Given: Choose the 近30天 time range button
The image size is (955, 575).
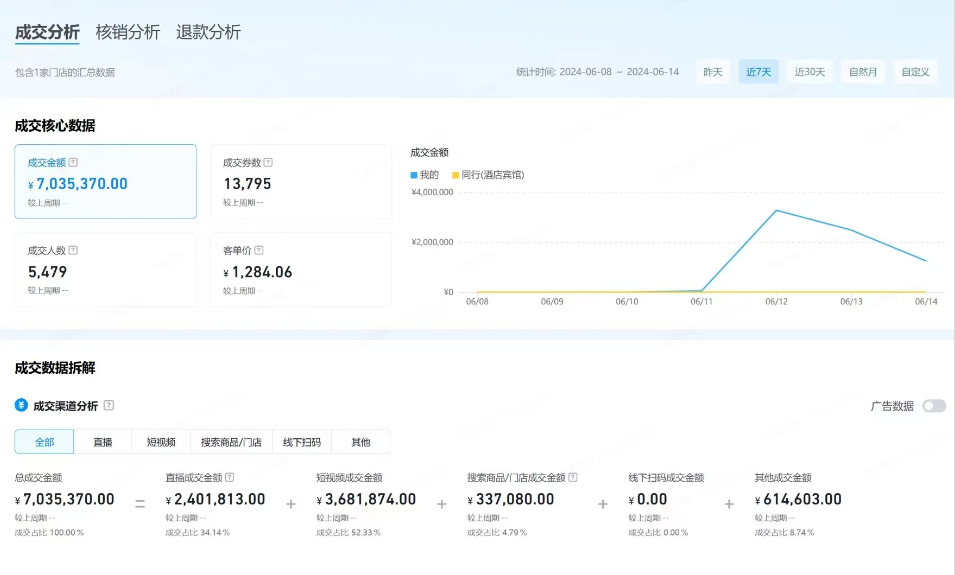Looking at the screenshot, I should tap(810, 72).
